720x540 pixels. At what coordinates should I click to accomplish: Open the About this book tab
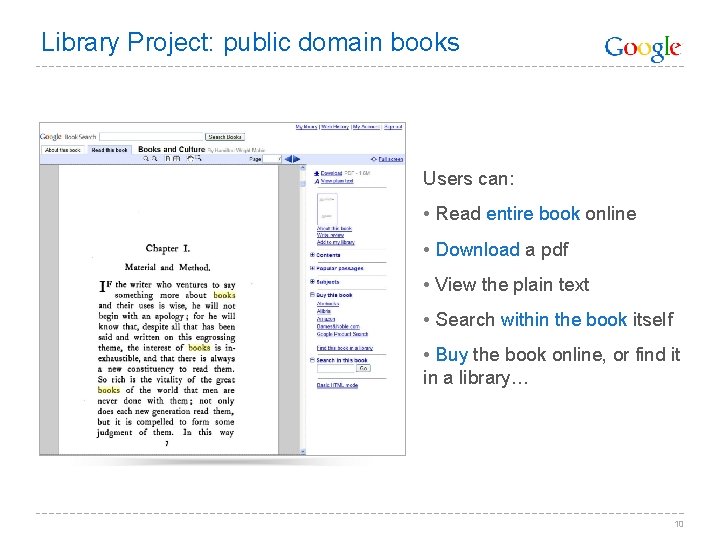point(63,150)
